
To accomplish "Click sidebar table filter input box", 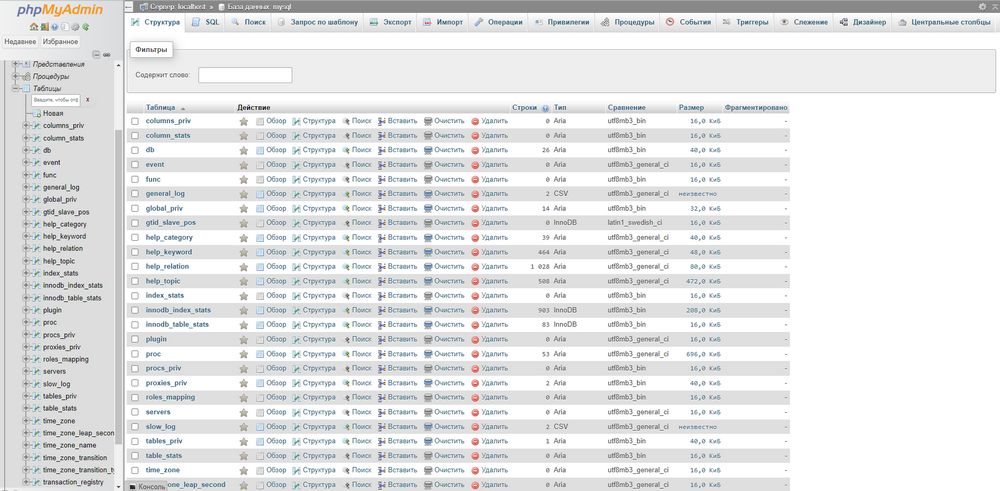I will tap(57, 100).
